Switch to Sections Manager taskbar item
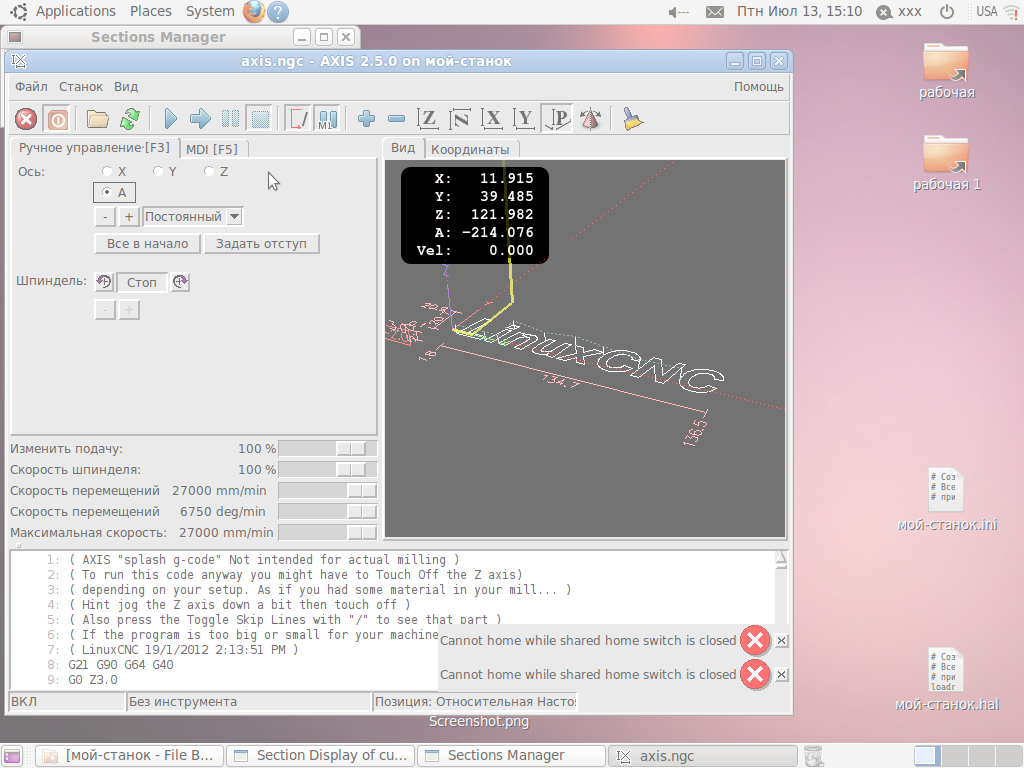This screenshot has width=1024, height=768. click(x=511, y=756)
